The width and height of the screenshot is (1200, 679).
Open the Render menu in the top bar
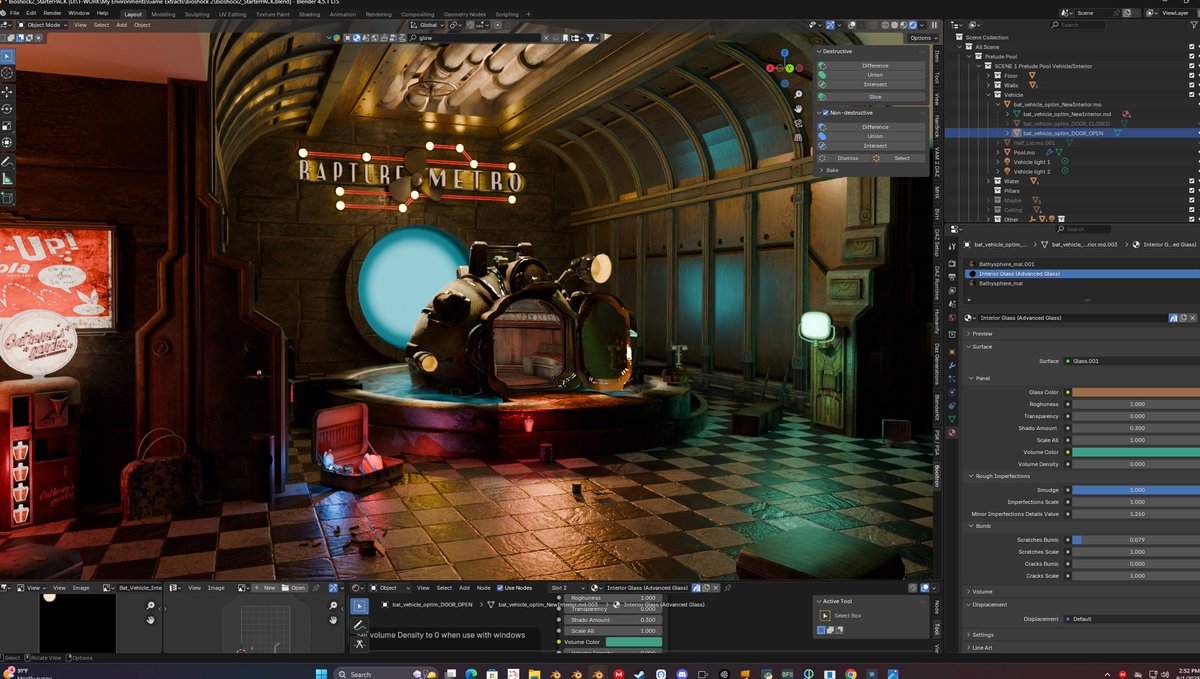(x=52, y=14)
